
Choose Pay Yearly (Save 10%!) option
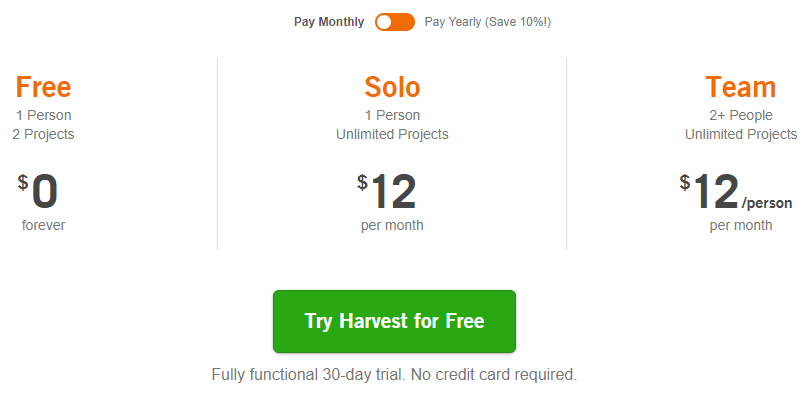point(487,22)
